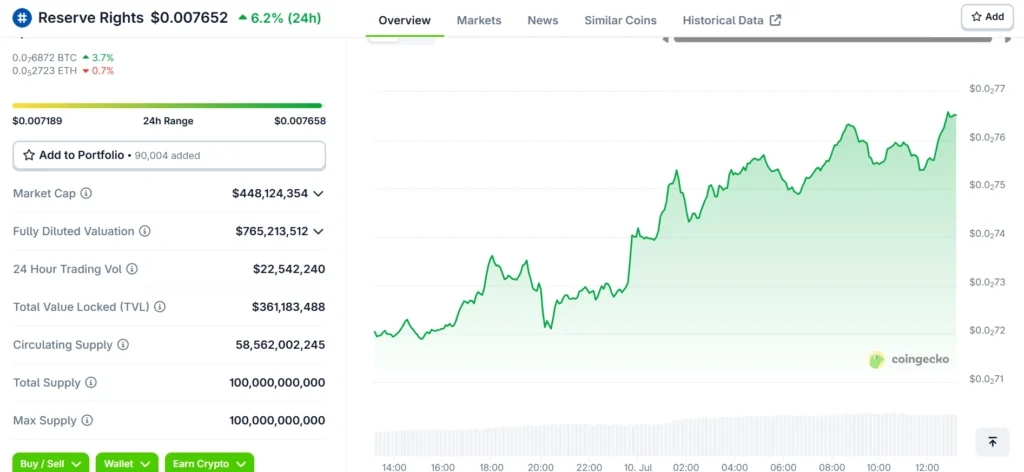Click the 24h Range progress bar
This screenshot has width=1024, height=472.
tap(167, 105)
